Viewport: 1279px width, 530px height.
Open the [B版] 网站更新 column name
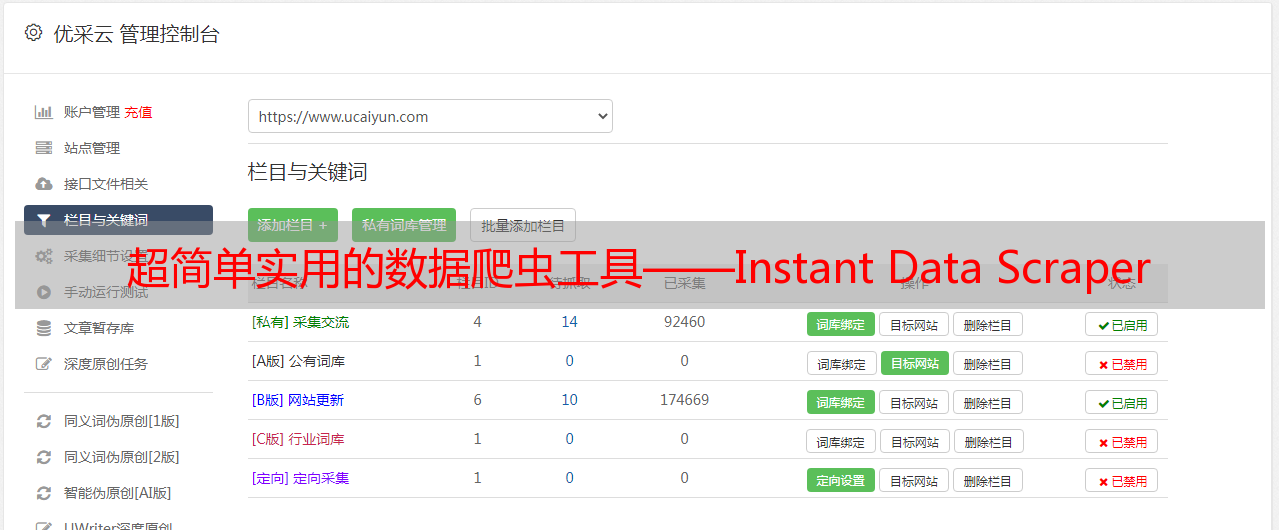[x=298, y=400]
